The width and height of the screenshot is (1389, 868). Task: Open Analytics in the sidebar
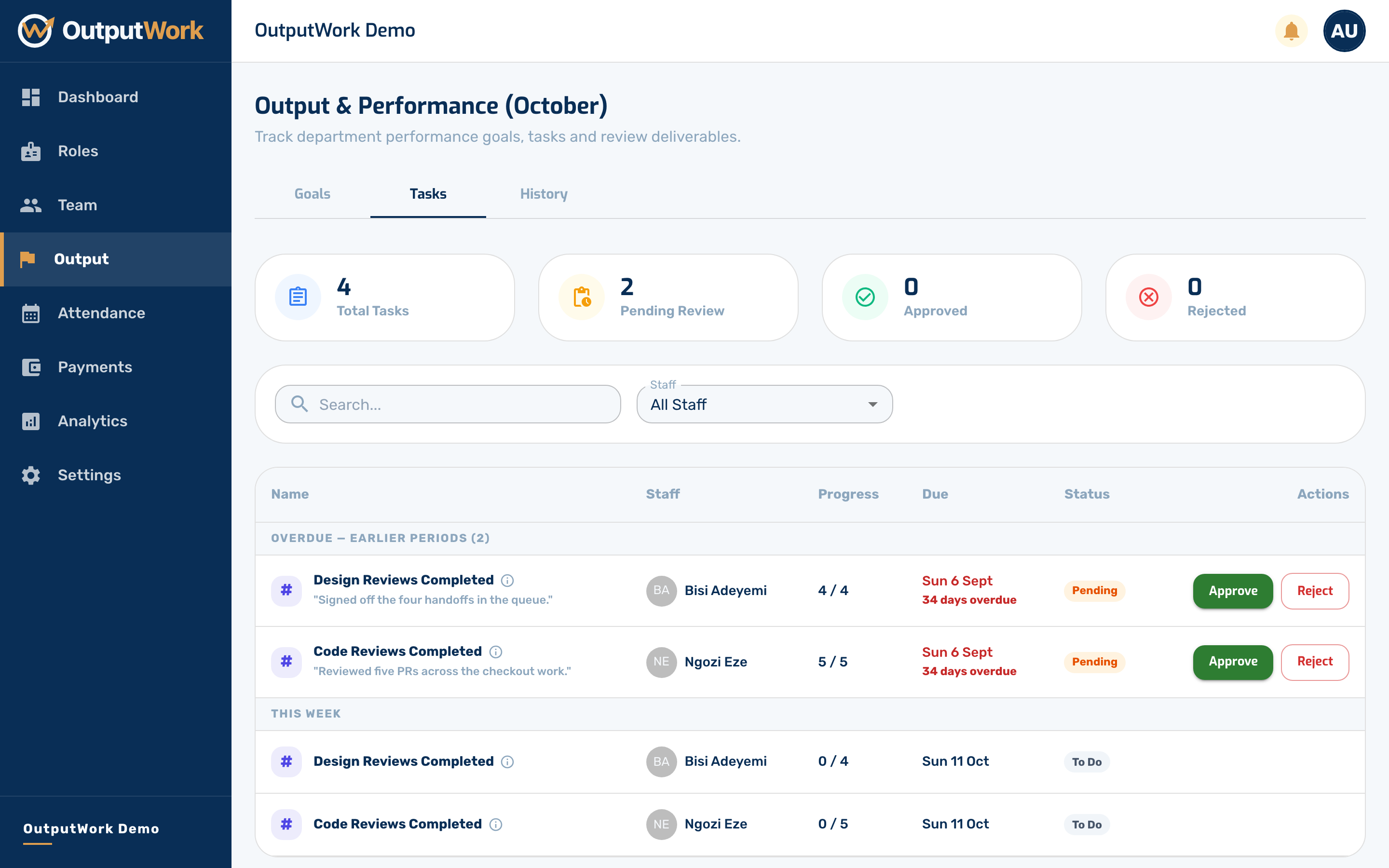[116, 421]
